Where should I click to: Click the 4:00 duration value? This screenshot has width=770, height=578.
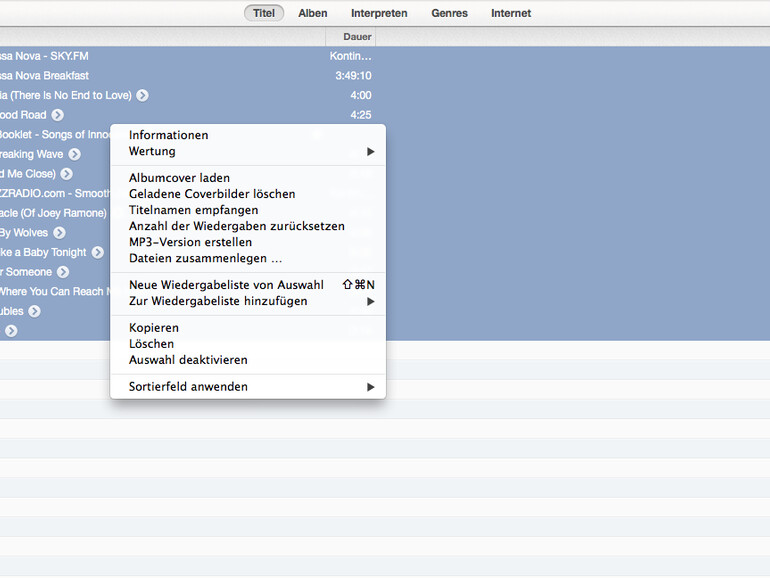click(x=361, y=95)
